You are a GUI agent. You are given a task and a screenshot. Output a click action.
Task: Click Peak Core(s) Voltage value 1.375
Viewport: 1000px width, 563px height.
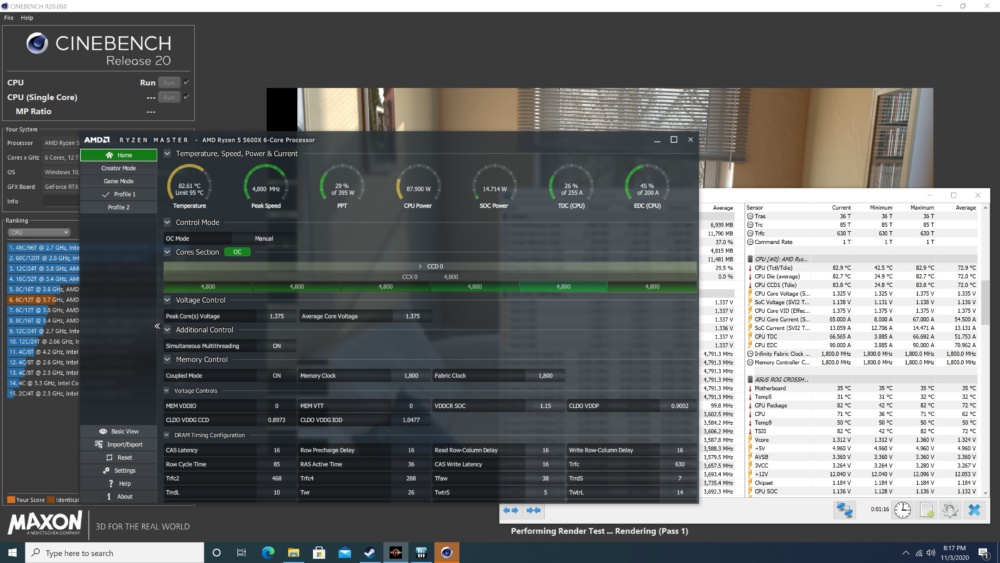coord(276,316)
